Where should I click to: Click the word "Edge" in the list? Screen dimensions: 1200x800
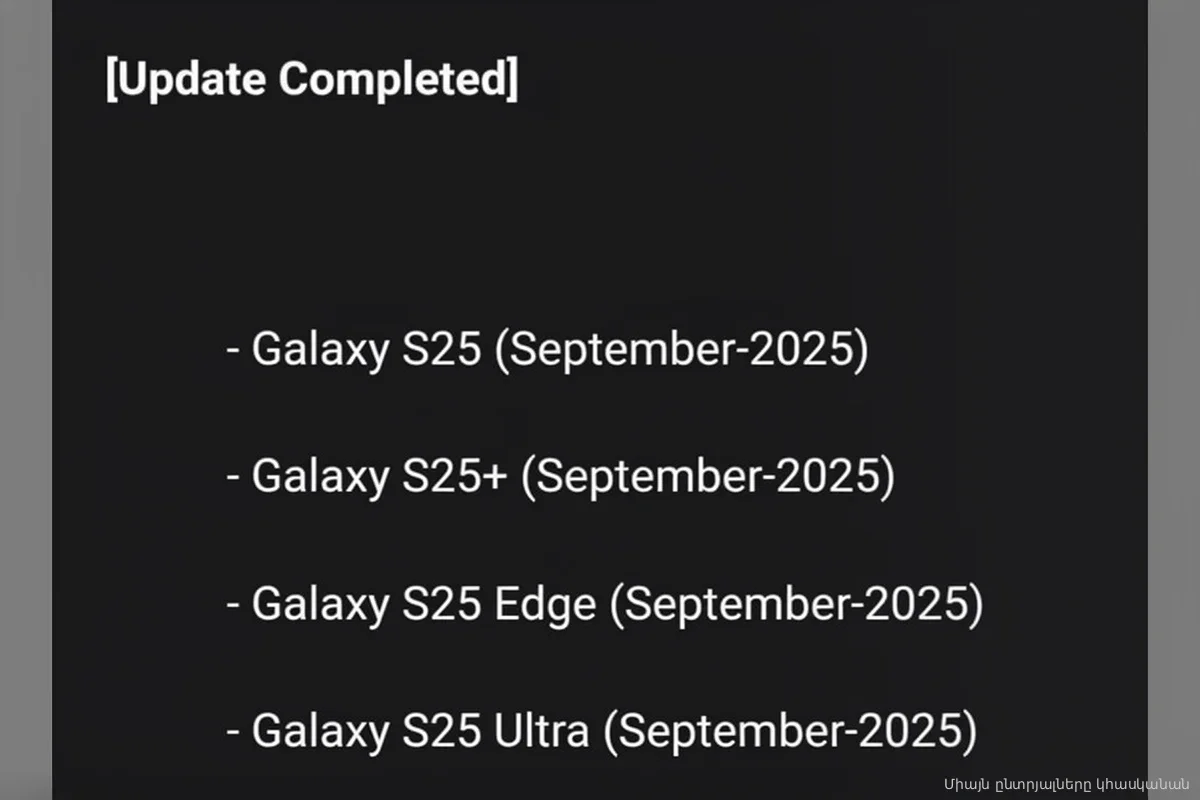(545, 604)
